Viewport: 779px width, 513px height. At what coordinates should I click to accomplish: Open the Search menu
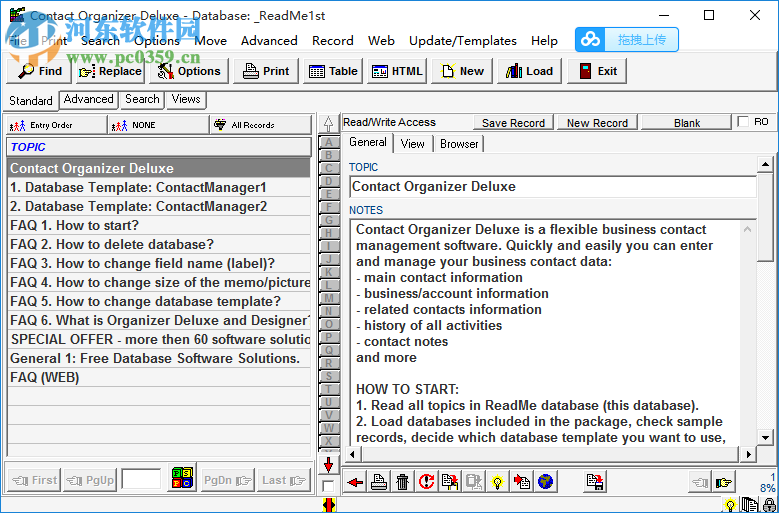pyautogui.click(x=100, y=41)
